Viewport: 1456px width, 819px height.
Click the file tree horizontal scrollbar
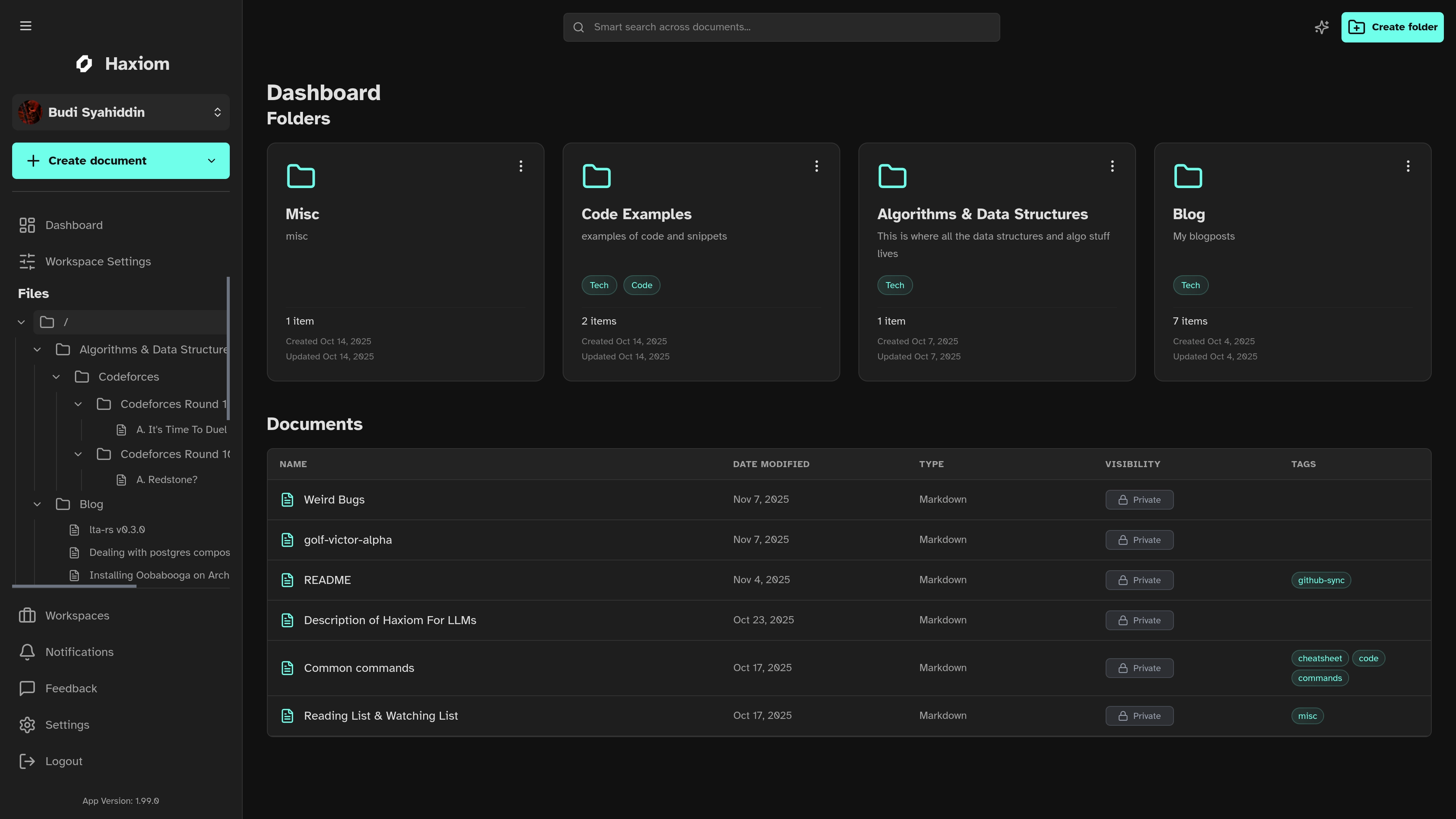click(x=74, y=586)
